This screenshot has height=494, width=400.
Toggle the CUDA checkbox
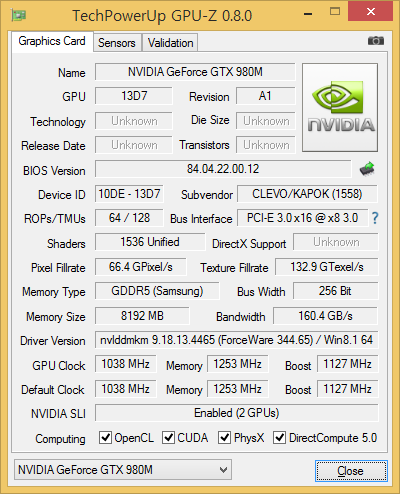pyautogui.click(x=168, y=437)
